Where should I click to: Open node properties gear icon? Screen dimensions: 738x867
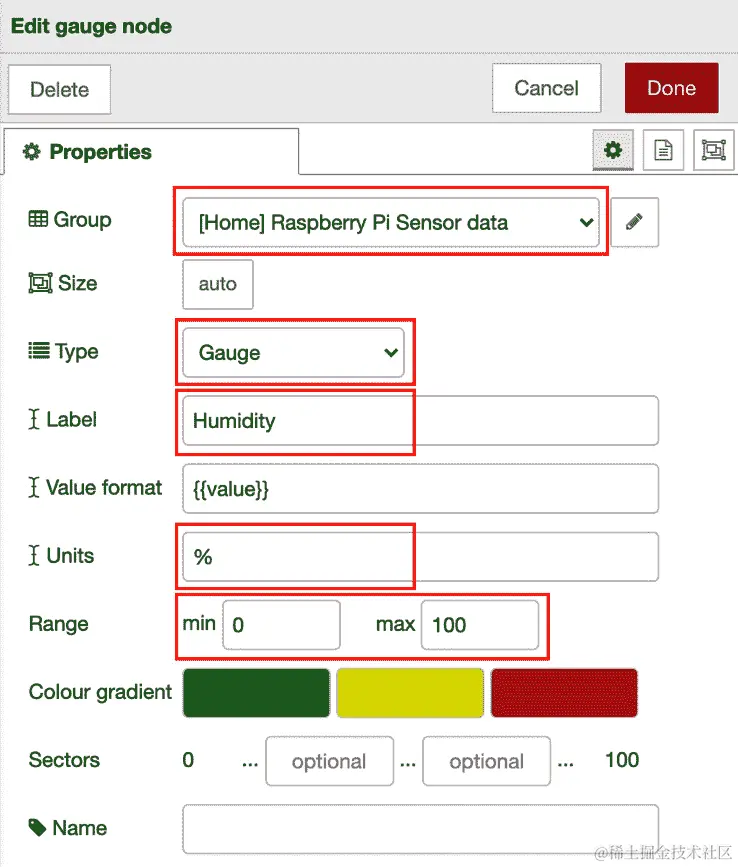pos(613,150)
